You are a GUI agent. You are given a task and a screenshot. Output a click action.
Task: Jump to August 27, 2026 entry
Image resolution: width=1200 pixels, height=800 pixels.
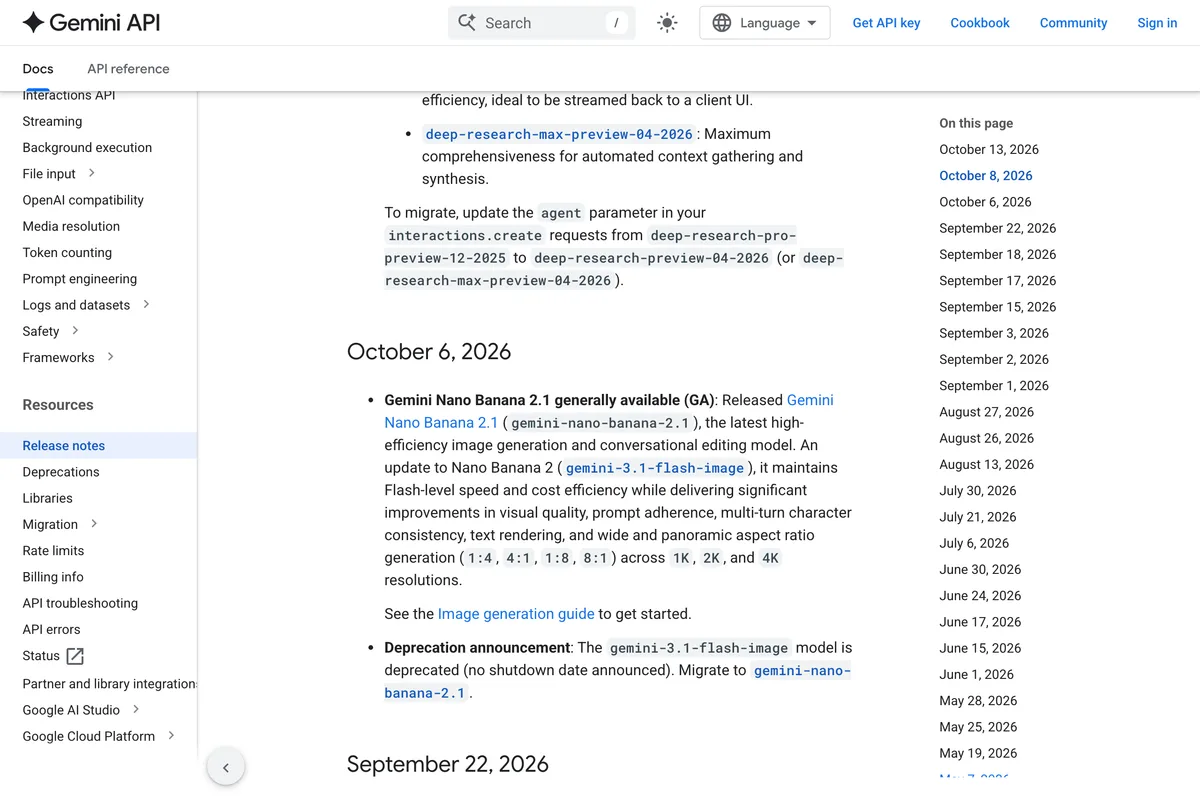(987, 412)
